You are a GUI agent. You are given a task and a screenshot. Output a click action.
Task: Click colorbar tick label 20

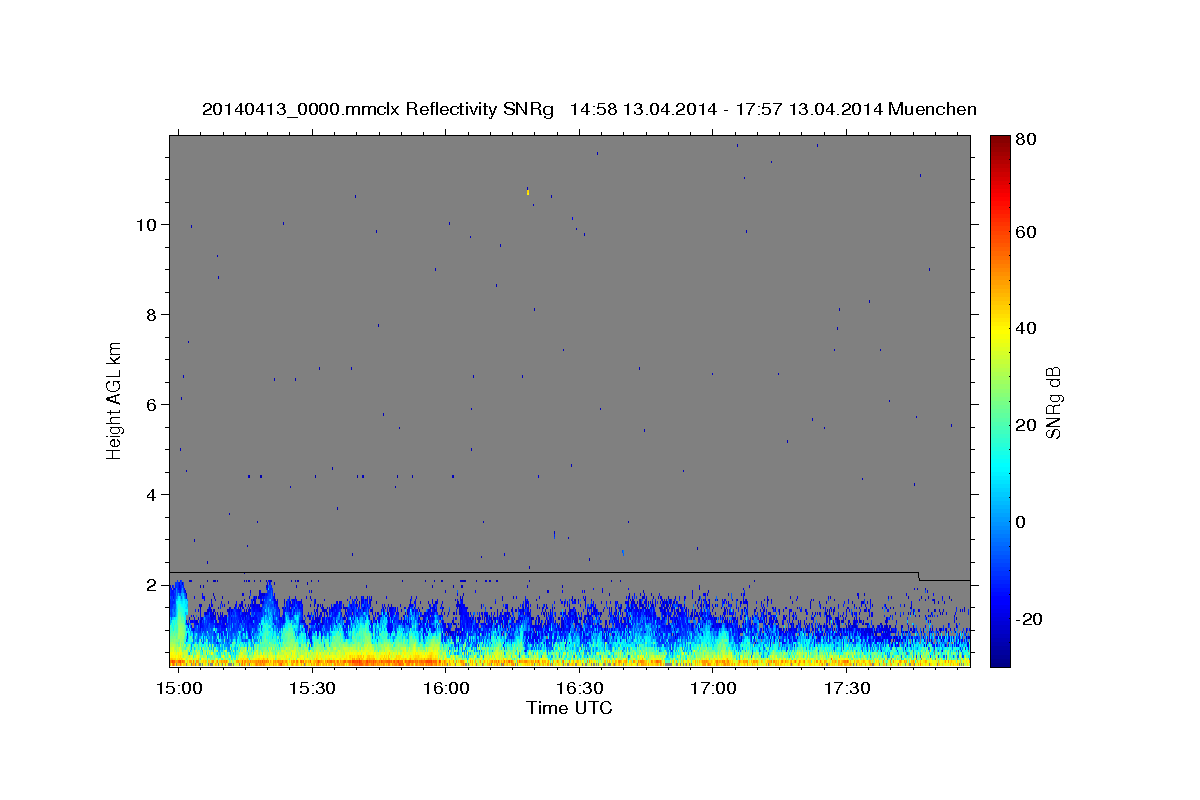click(x=1026, y=425)
